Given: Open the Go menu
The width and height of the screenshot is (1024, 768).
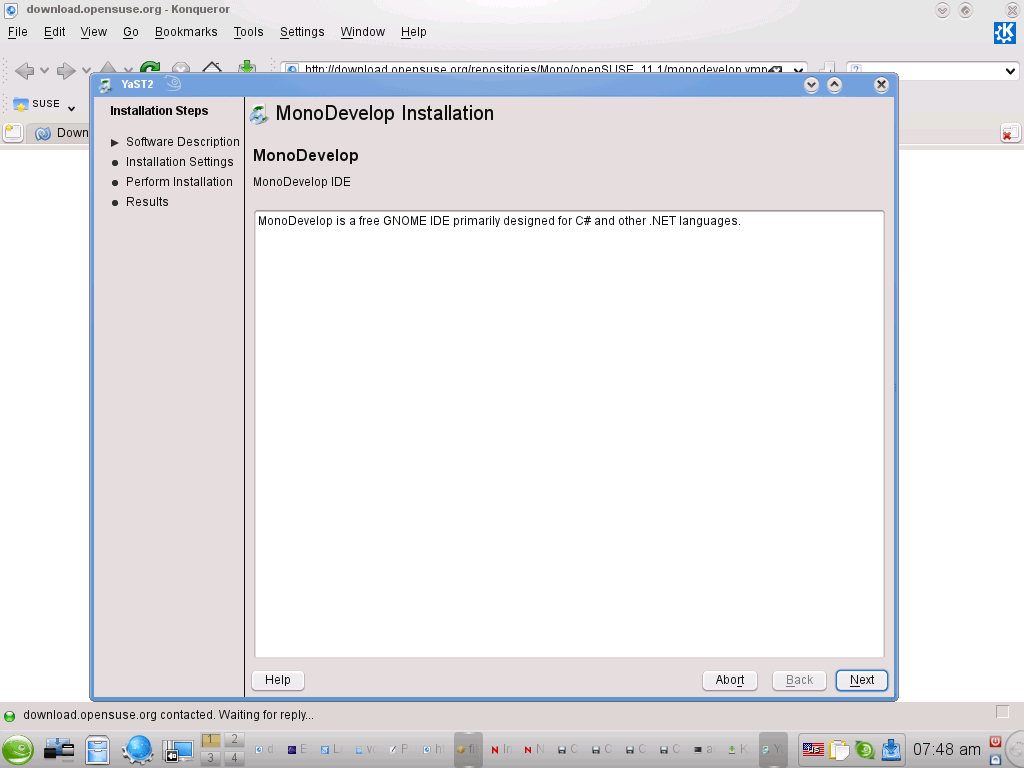Looking at the screenshot, I should pos(131,32).
